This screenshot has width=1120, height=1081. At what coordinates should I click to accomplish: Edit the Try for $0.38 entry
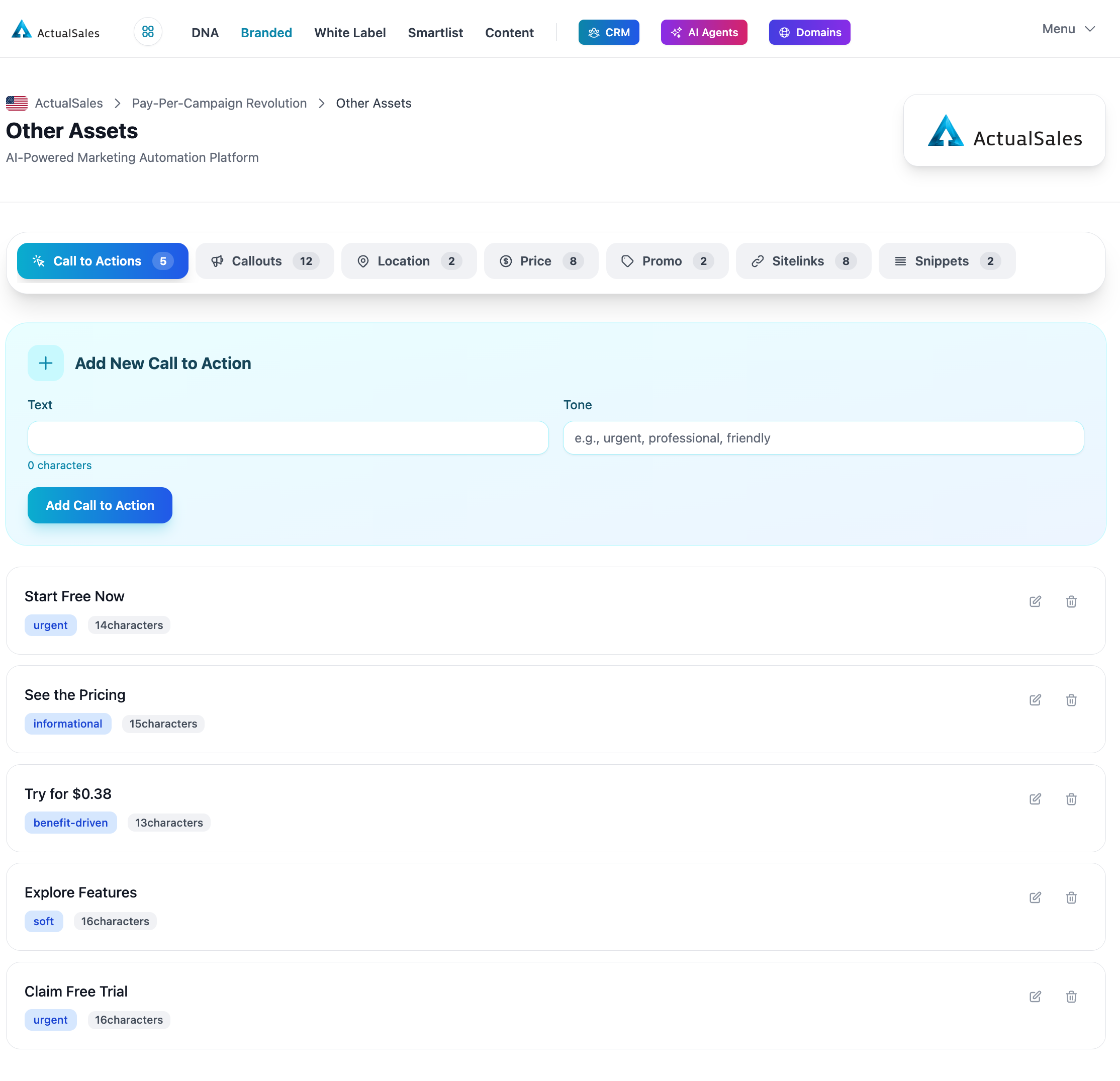pyautogui.click(x=1035, y=798)
